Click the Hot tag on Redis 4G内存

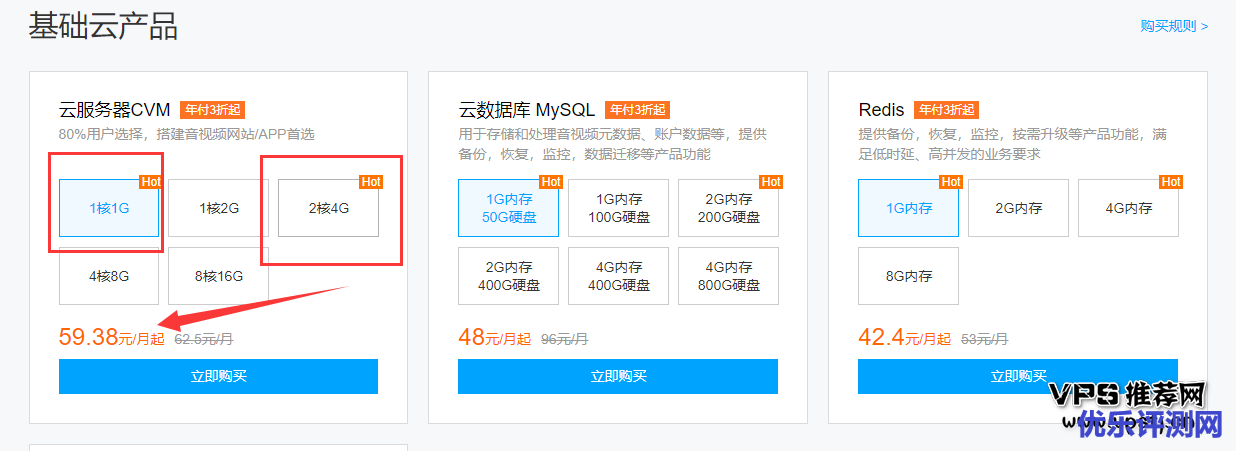(x=1171, y=182)
